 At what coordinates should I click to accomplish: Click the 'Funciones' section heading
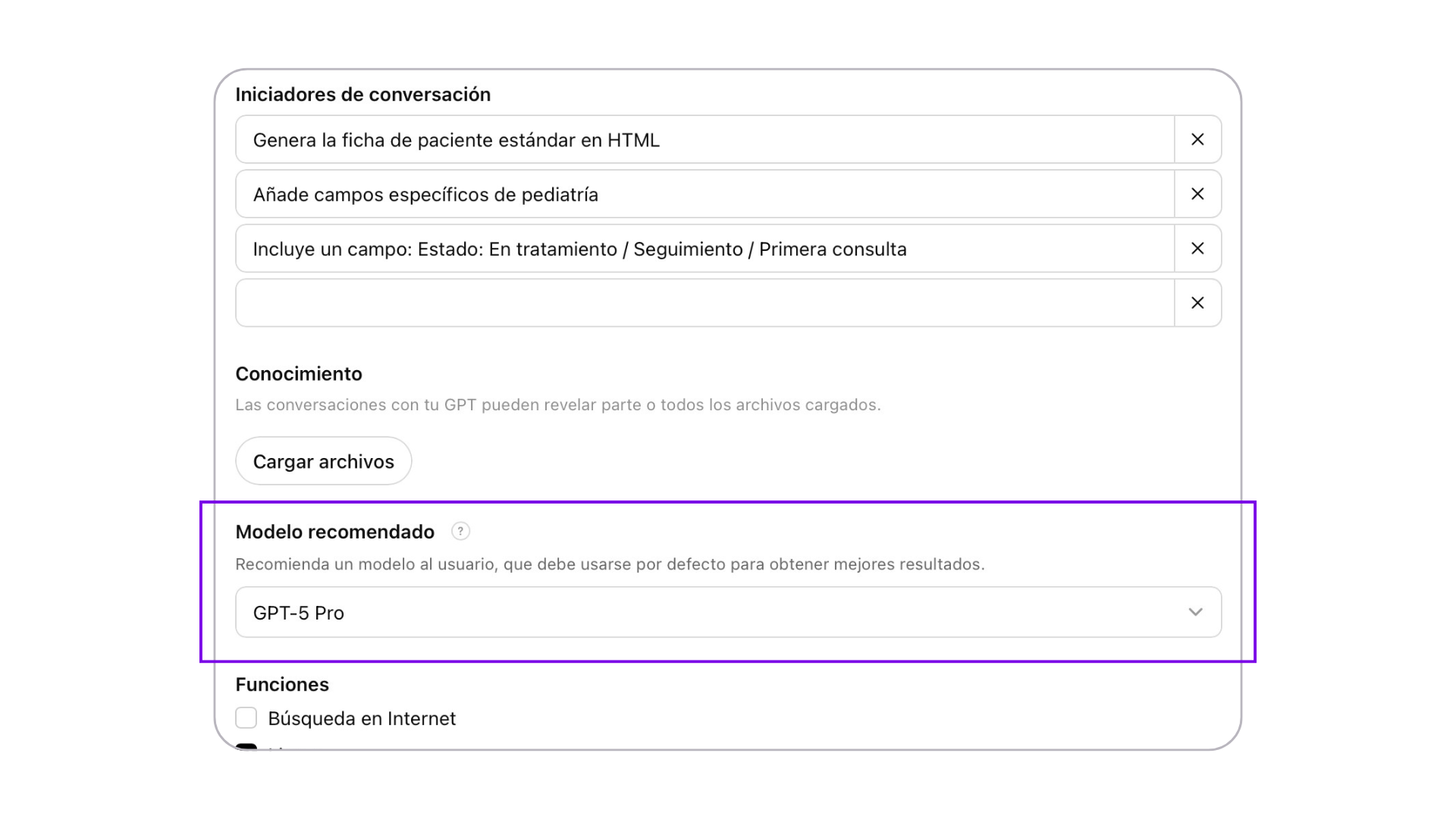(282, 684)
